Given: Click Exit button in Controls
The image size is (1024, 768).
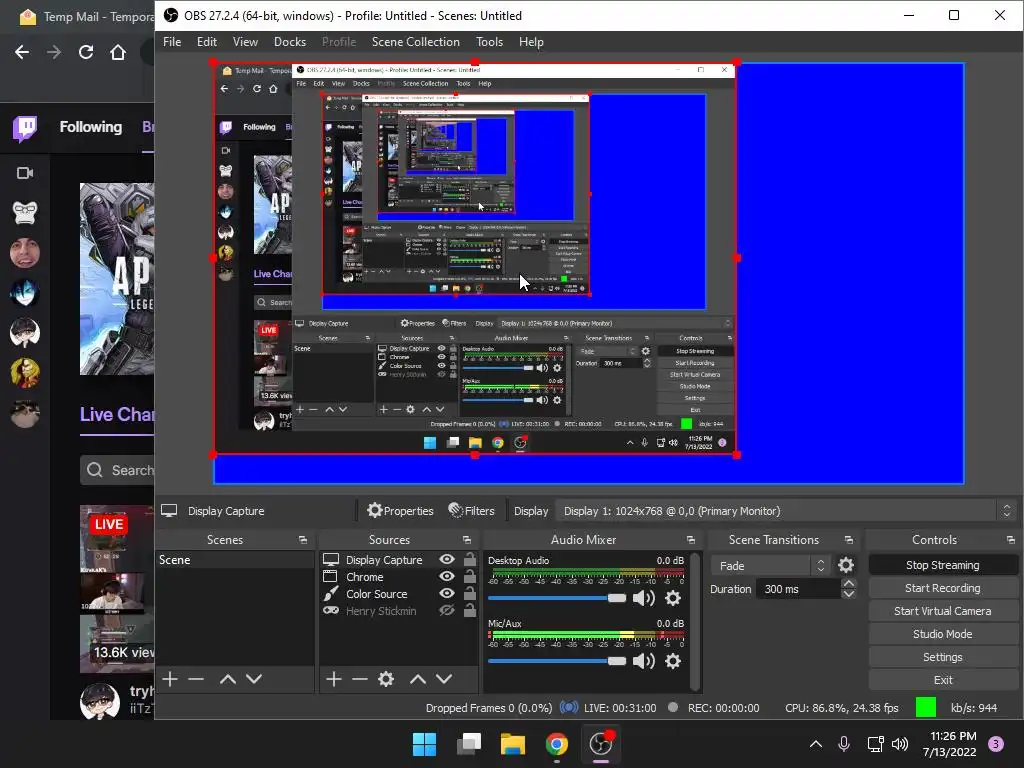Looking at the screenshot, I should click(942, 679).
